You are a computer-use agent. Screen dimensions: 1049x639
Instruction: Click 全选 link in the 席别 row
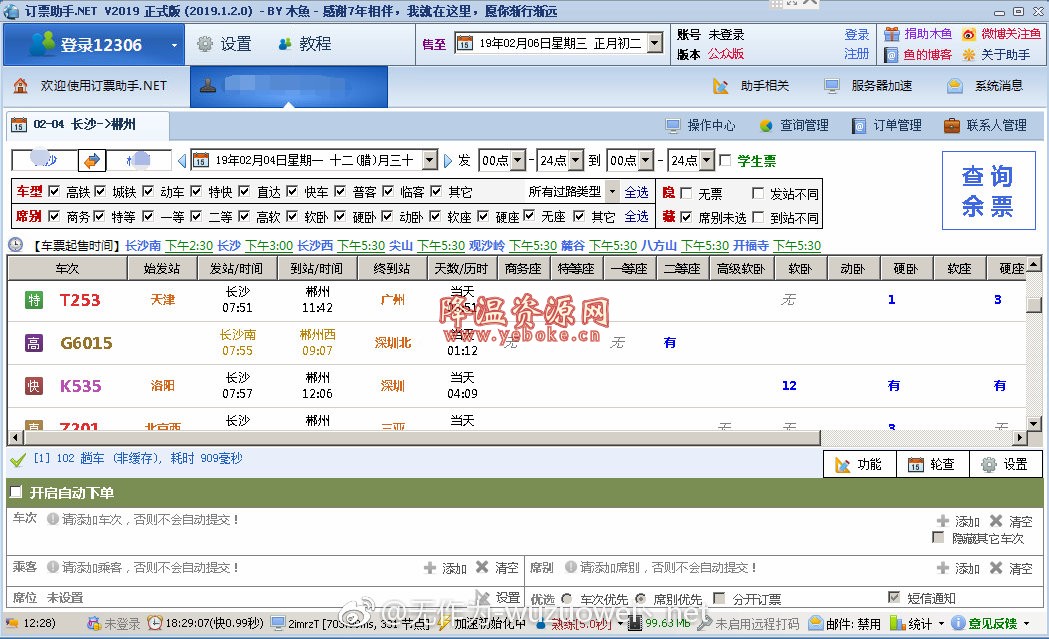[x=636, y=216]
